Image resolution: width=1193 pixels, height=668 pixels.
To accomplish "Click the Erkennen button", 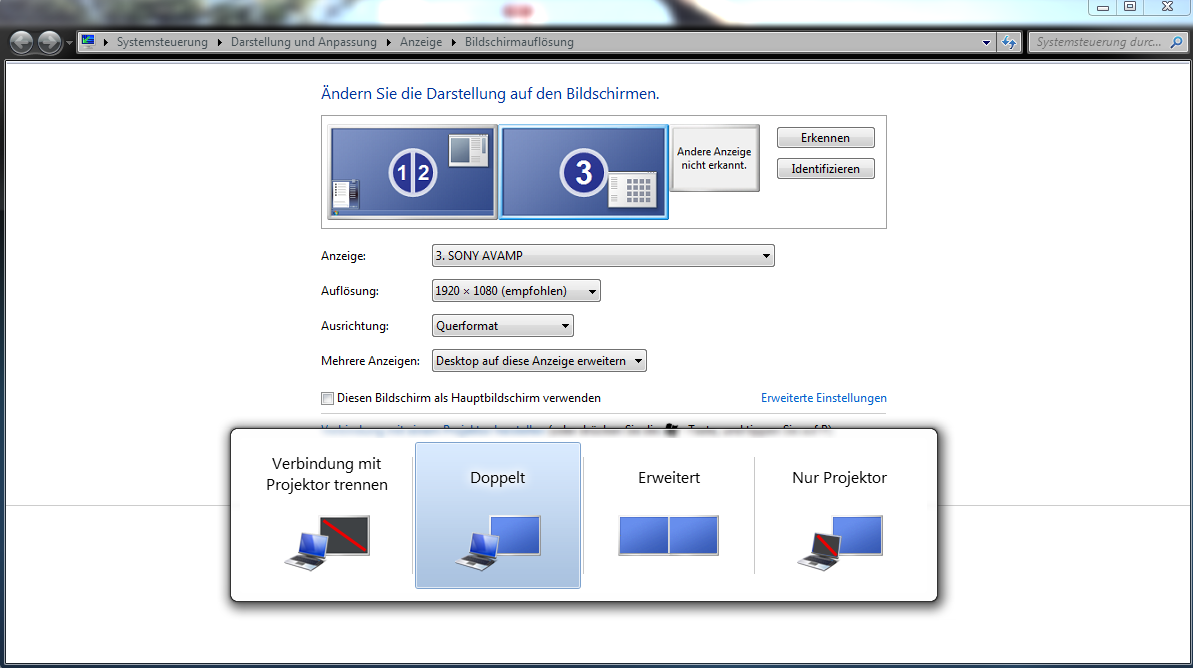I will 826,138.
